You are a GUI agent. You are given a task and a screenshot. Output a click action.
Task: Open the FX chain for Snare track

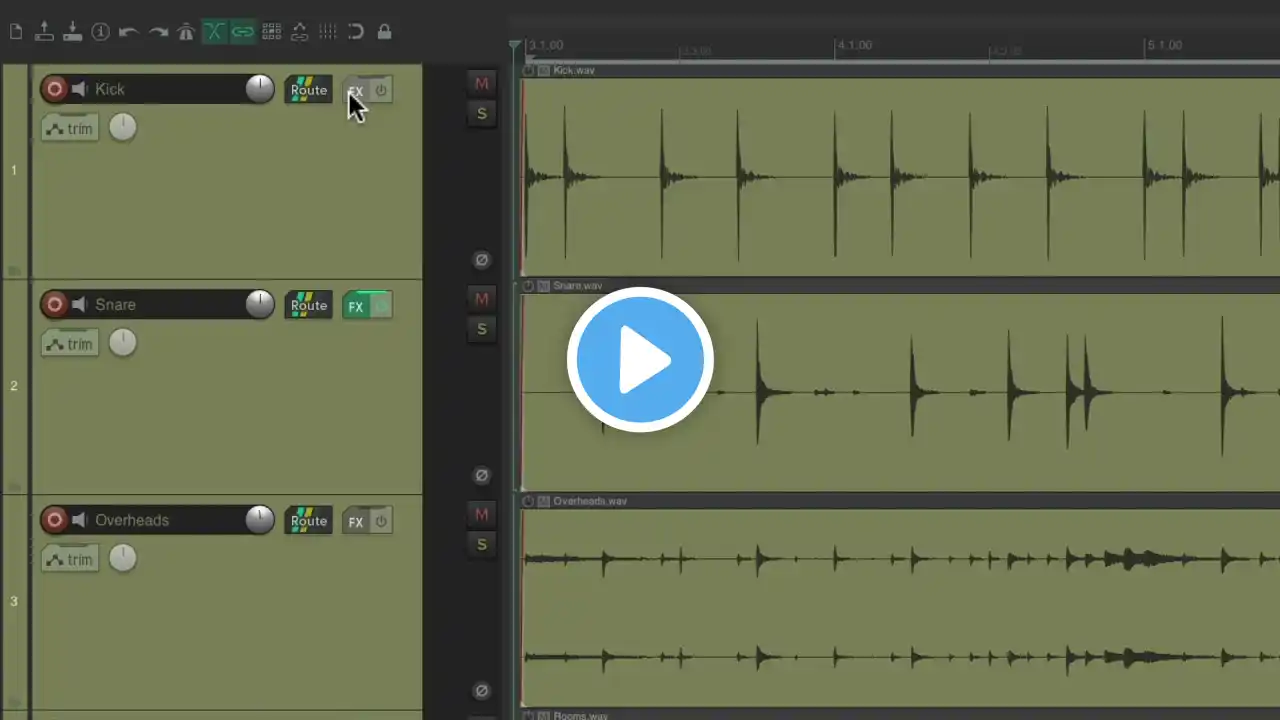point(355,306)
